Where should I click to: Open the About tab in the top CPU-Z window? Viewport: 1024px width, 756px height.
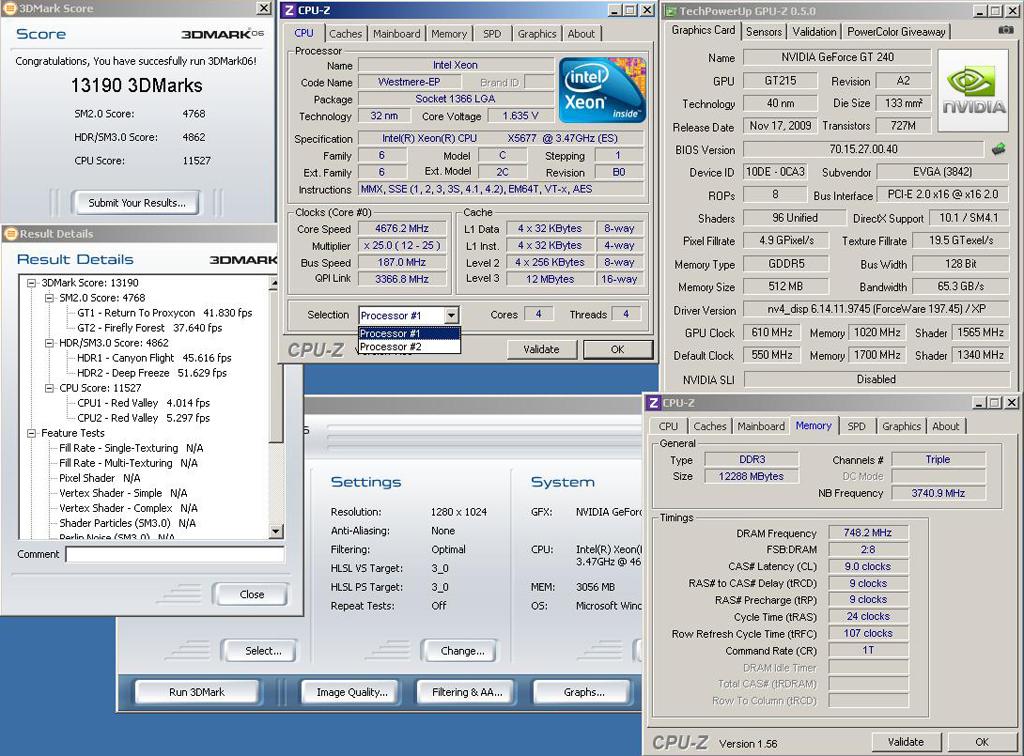[581, 34]
